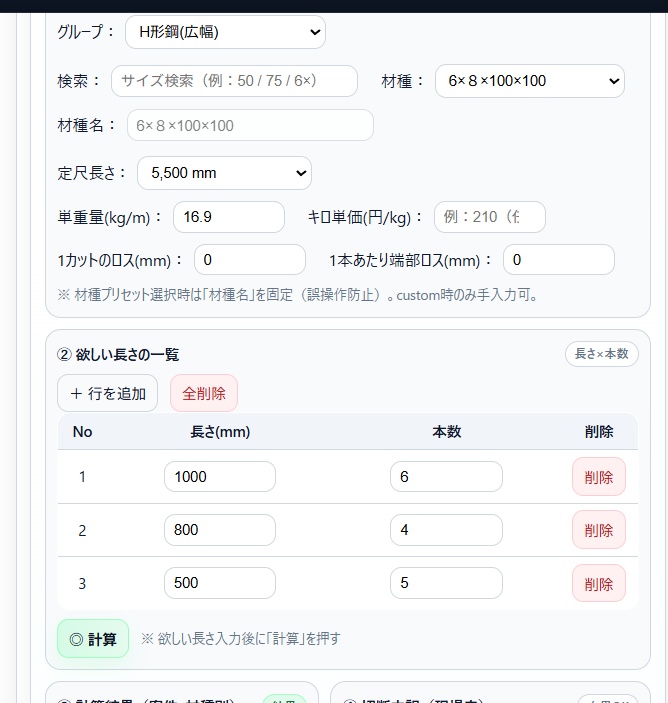The width and height of the screenshot is (668, 703).
Task: Click the キロ単価 price input field
Action: coord(490,217)
